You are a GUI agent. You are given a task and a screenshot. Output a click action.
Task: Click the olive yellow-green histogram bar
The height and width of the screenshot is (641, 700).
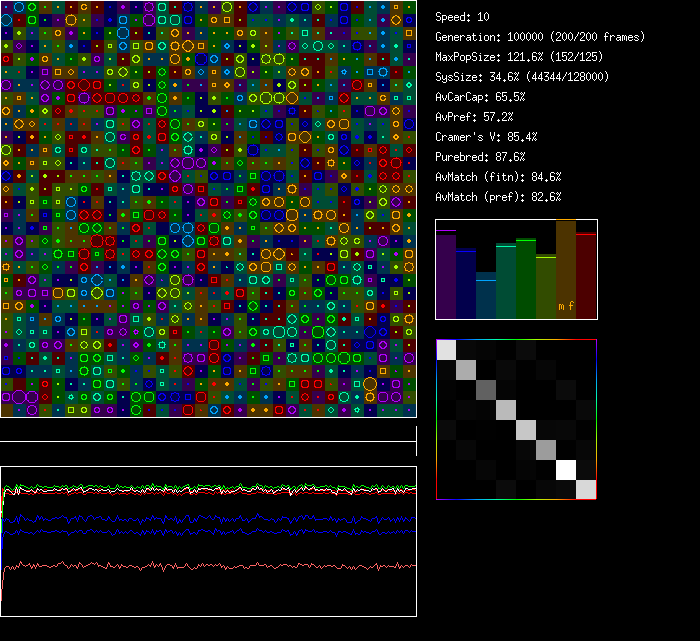tap(546, 287)
